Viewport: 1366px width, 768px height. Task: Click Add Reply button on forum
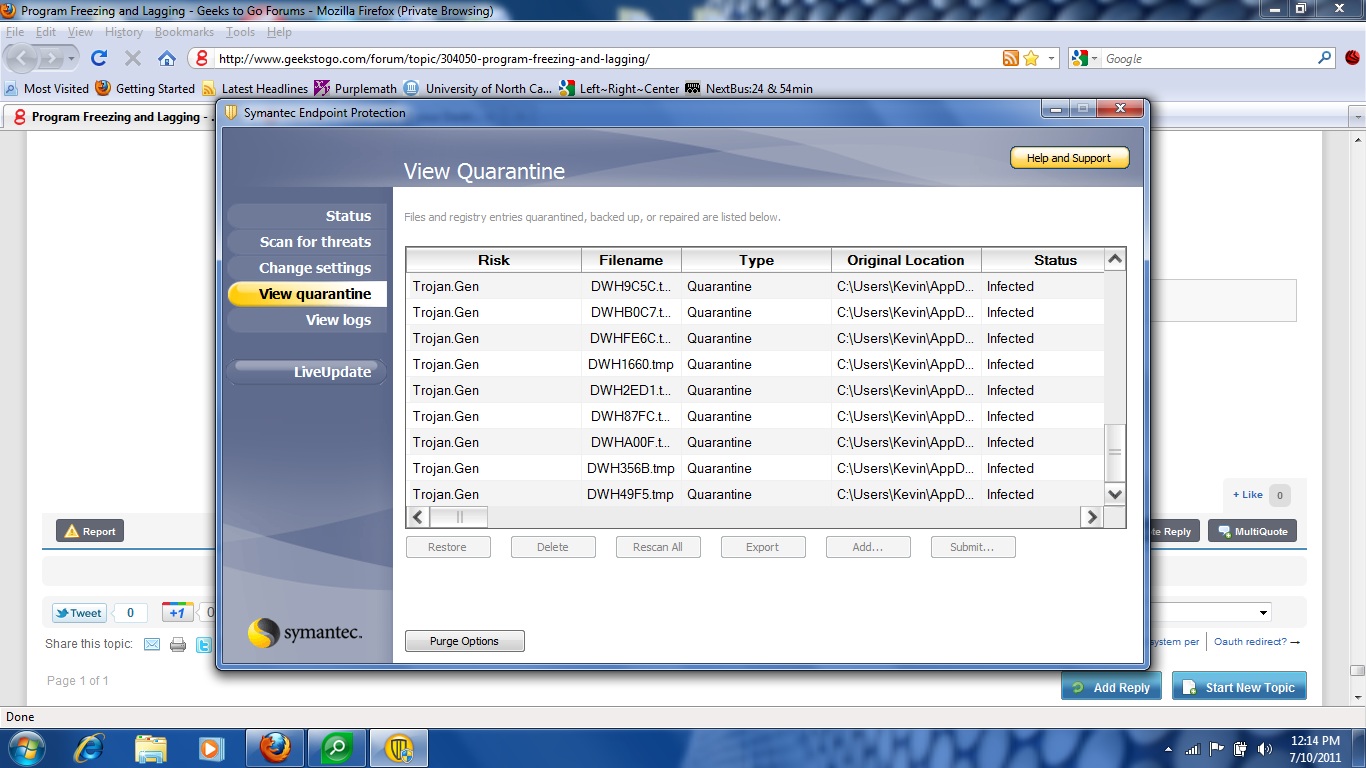coord(1111,687)
